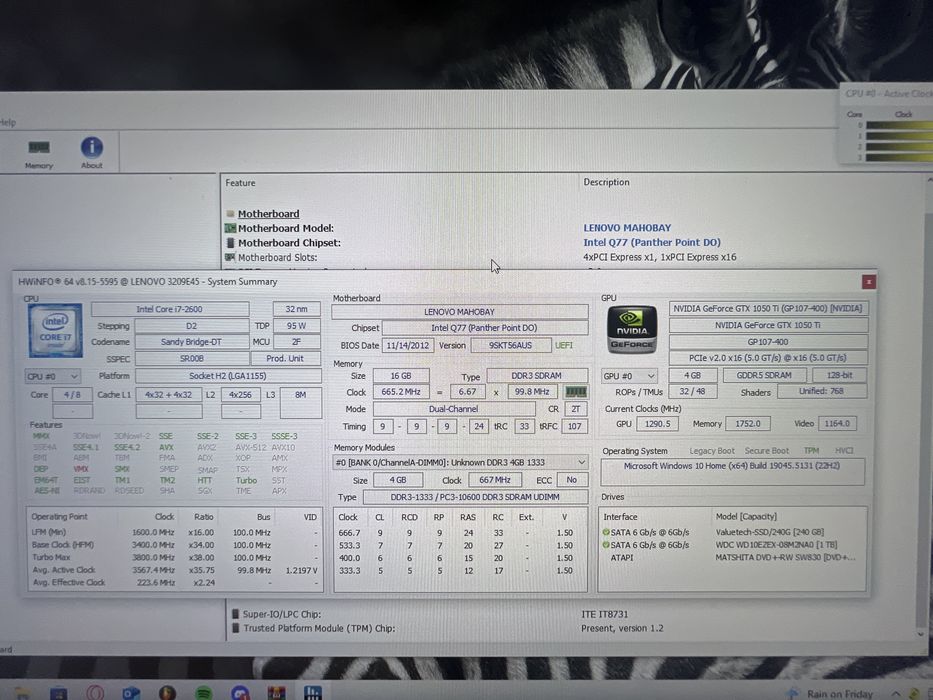The width and height of the screenshot is (933, 700).
Task: Open Spotify from the taskbar
Action: tap(204, 693)
